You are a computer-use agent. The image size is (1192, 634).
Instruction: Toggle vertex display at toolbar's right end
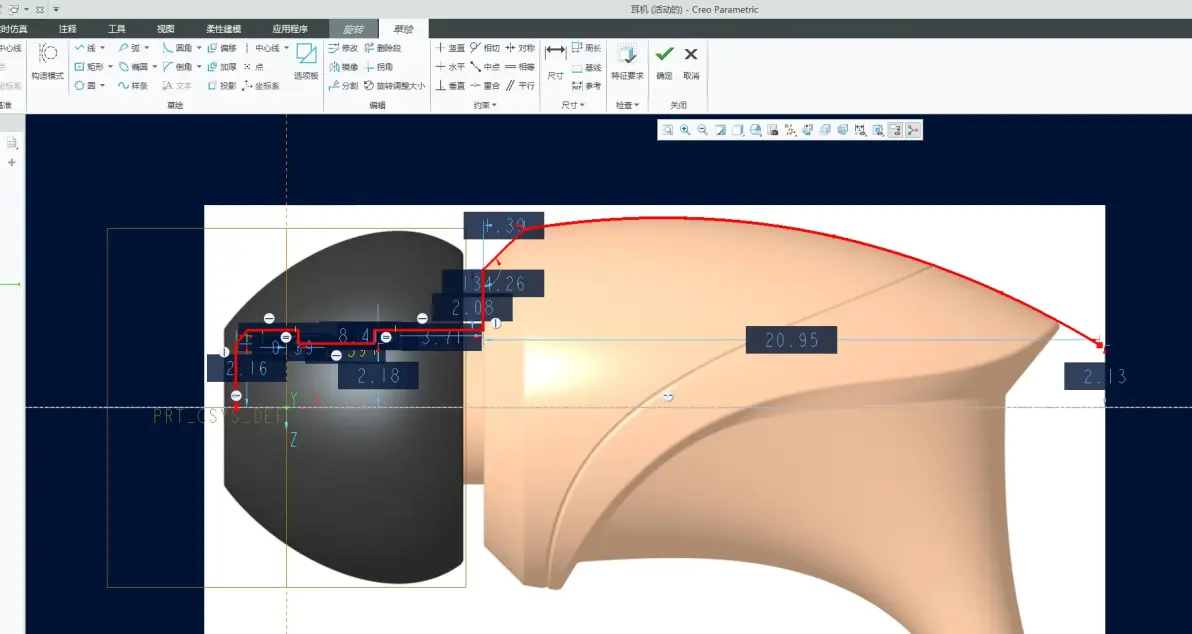[x=912, y=130]
